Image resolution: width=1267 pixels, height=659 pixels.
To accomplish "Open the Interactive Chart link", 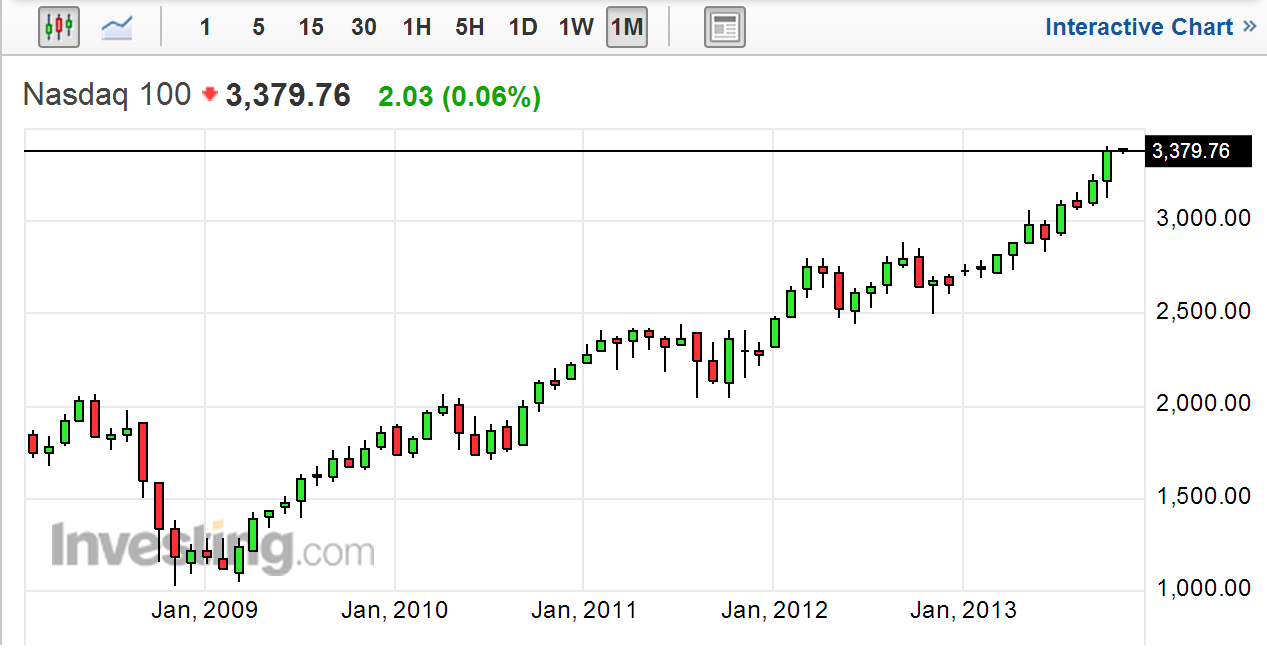I will click(x=1150, y=27).
